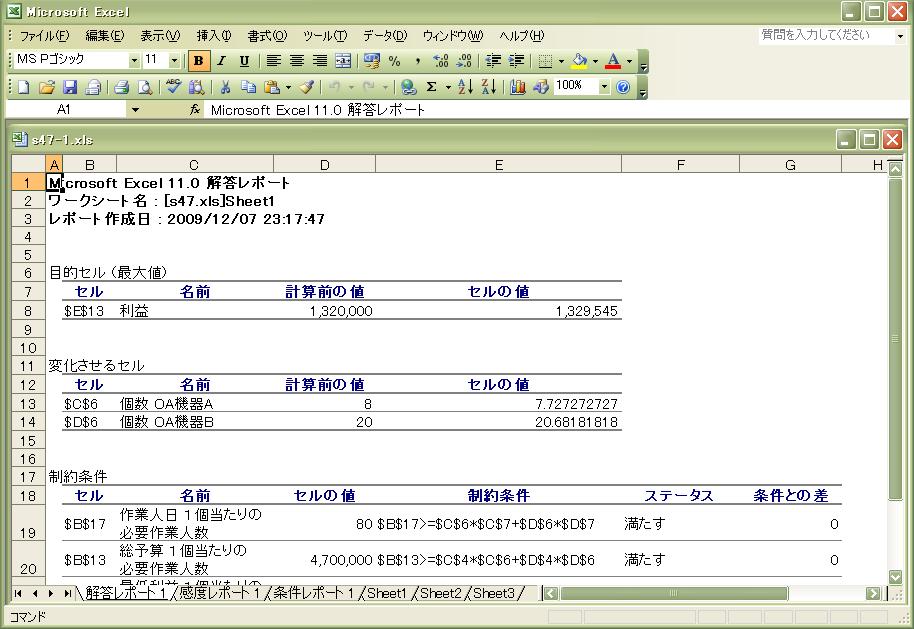914x629 pixels.
Task: Open the zoom percentage dropdown
Action: click(604, 87)
